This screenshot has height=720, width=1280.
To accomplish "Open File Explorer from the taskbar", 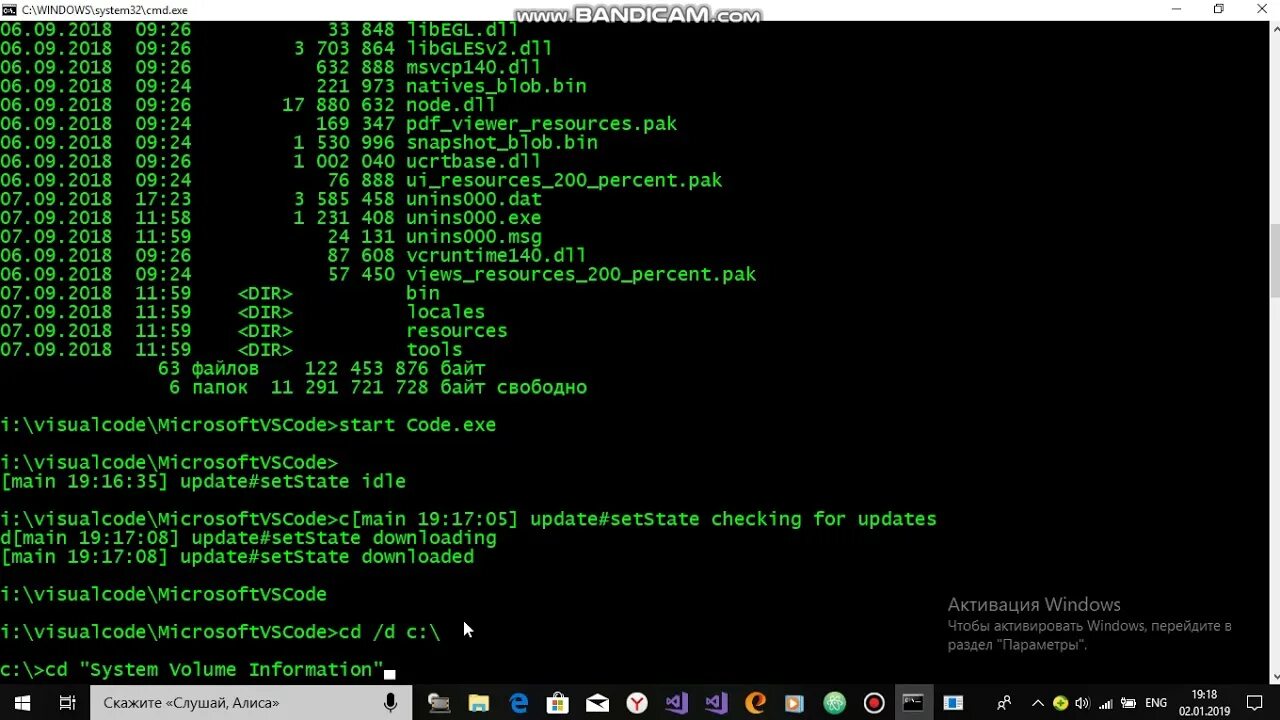I will coord(478,703).
